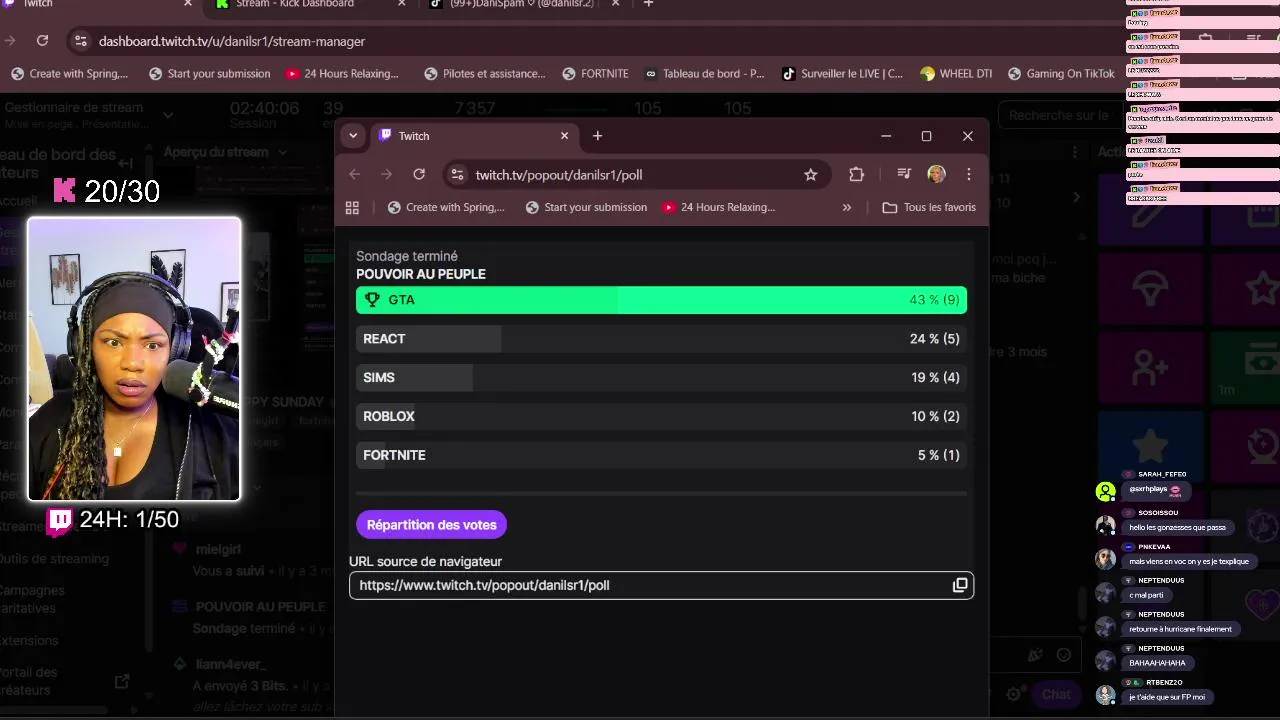Open the popout Chrome three-dot menu
Viewport: 1280px width, 720px height.
tap(968, 174)
